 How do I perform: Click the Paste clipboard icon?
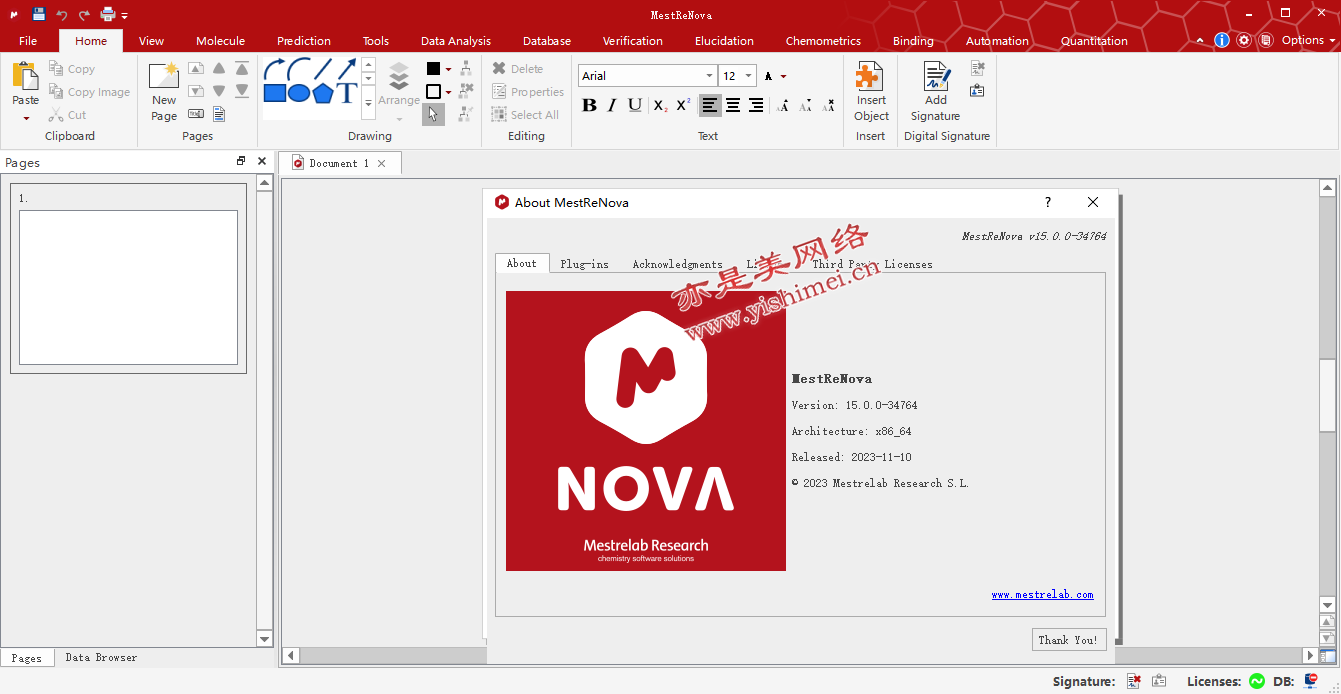[x=25, y=77]
